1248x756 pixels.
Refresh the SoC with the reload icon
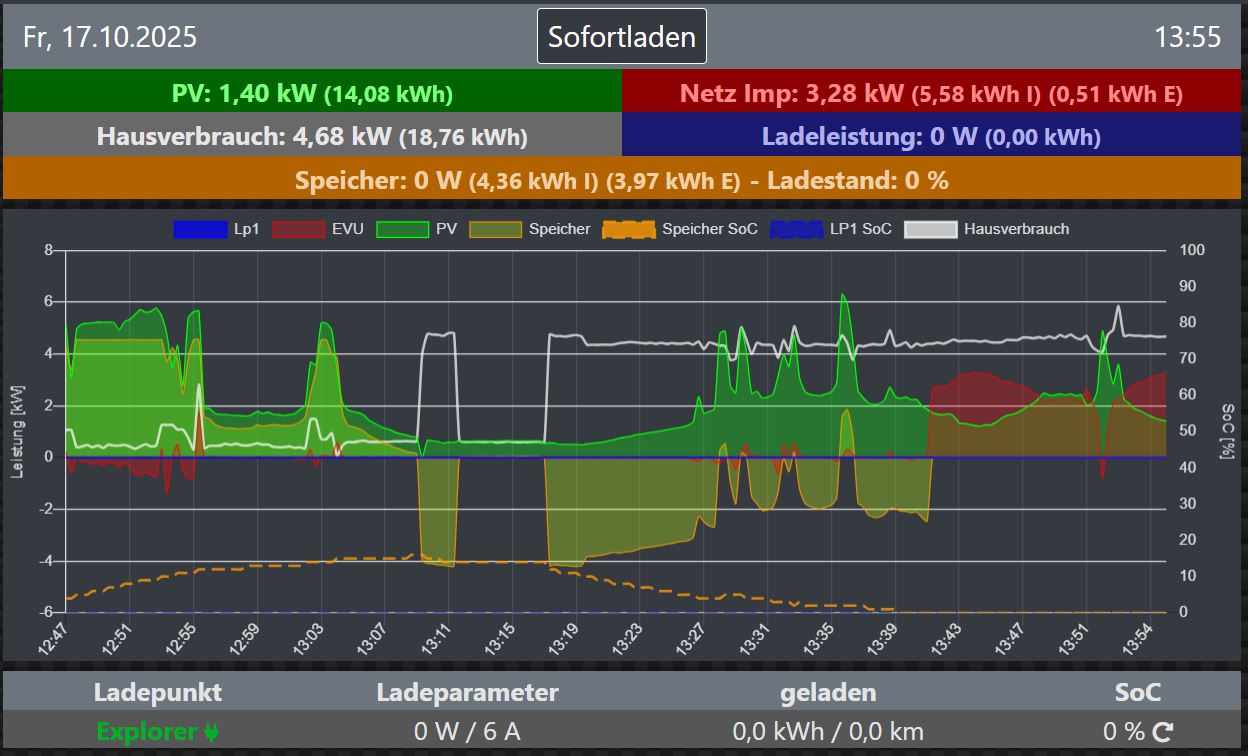(x=1162, y=732)
